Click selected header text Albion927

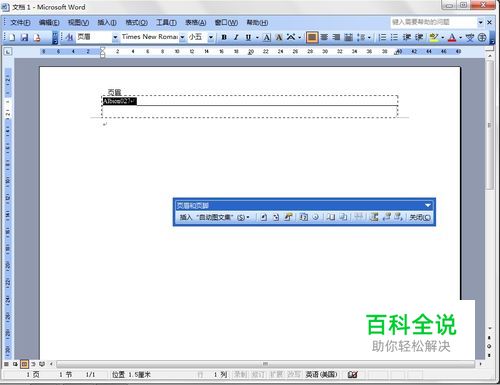coord(119,101)
